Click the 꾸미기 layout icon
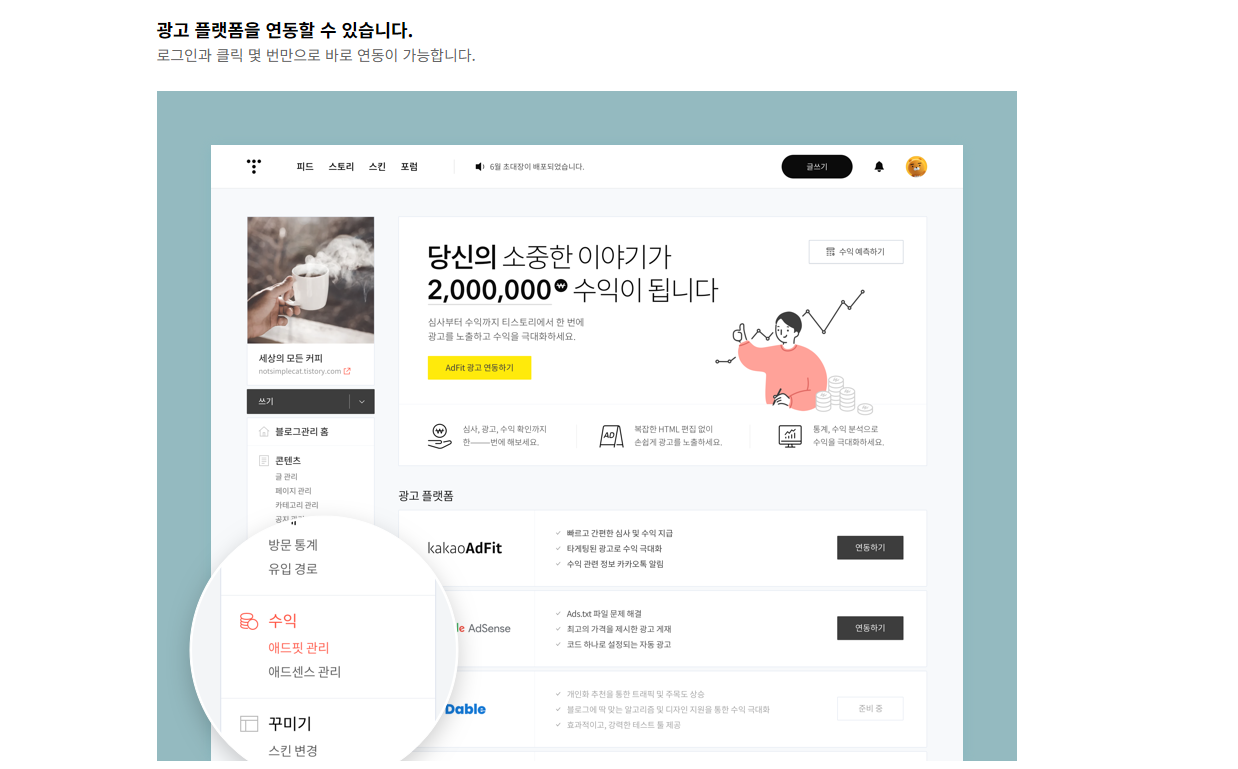 (x=249, y=724)
